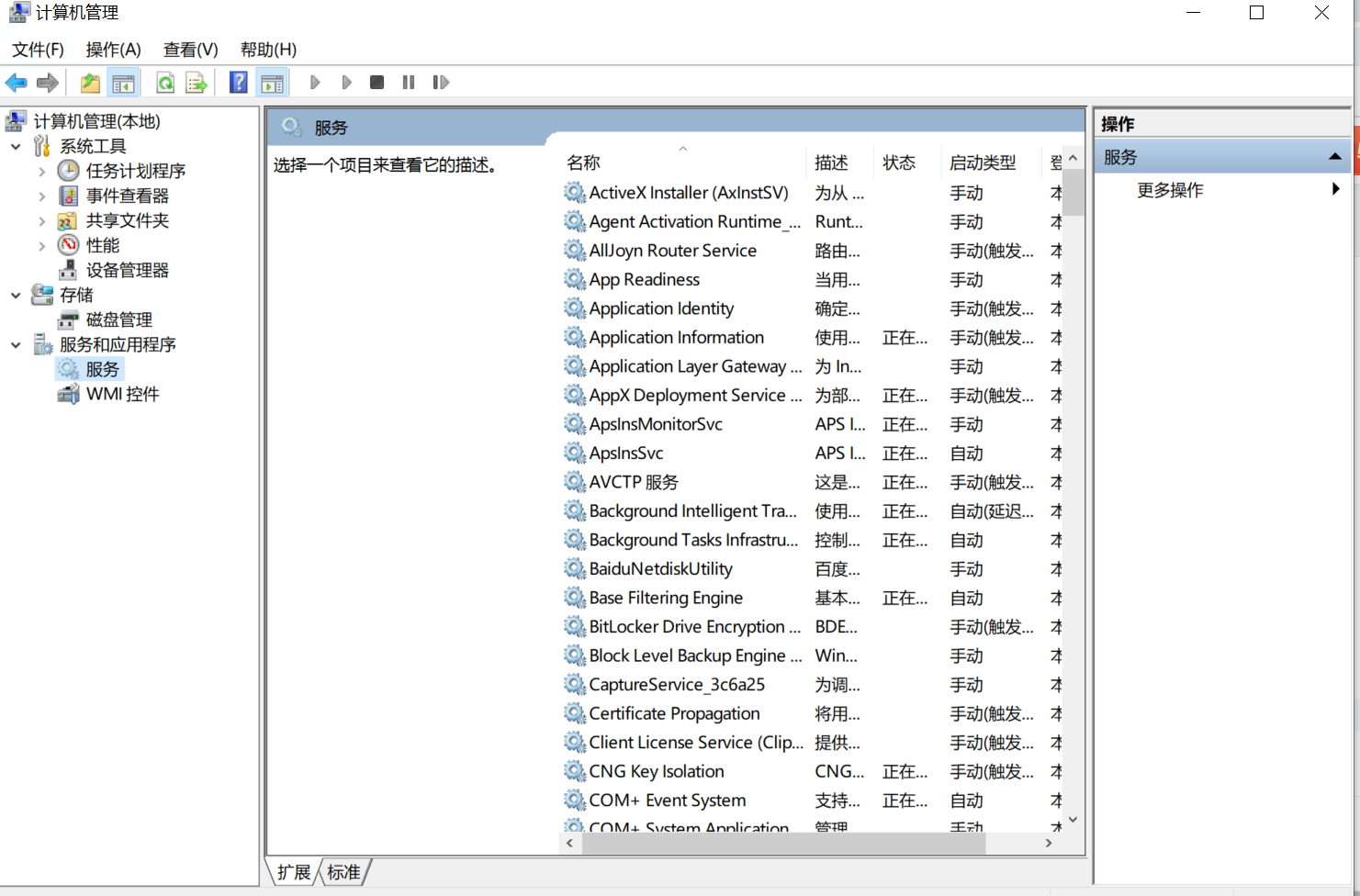1360x896 pixels.
Task: Switch to the 标准 tab
Action: pyautogui.click(x=344, y=872)
